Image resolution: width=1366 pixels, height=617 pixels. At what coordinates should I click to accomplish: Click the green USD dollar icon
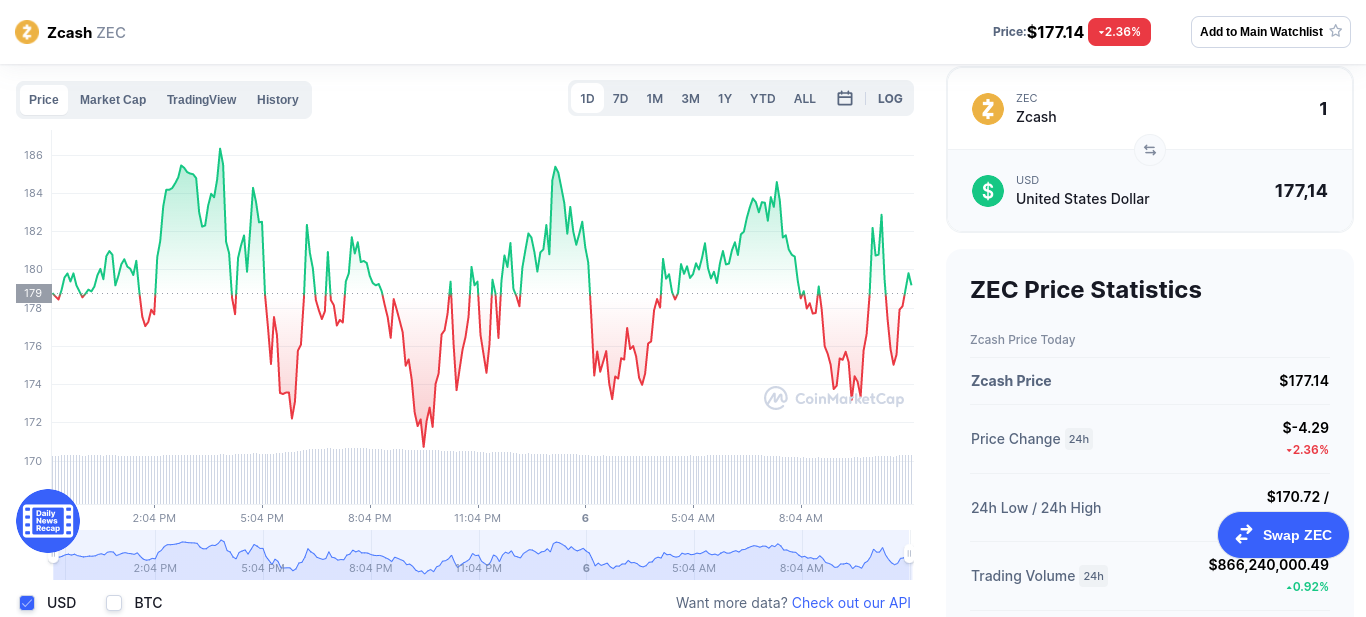tap(988, 191)
